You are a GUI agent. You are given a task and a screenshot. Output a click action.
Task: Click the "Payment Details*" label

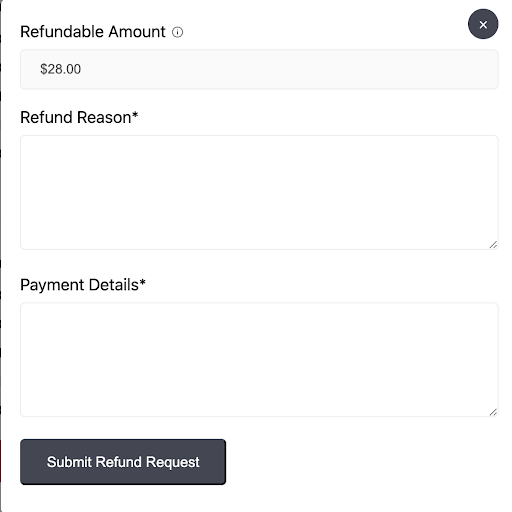[x=83, y=285]
